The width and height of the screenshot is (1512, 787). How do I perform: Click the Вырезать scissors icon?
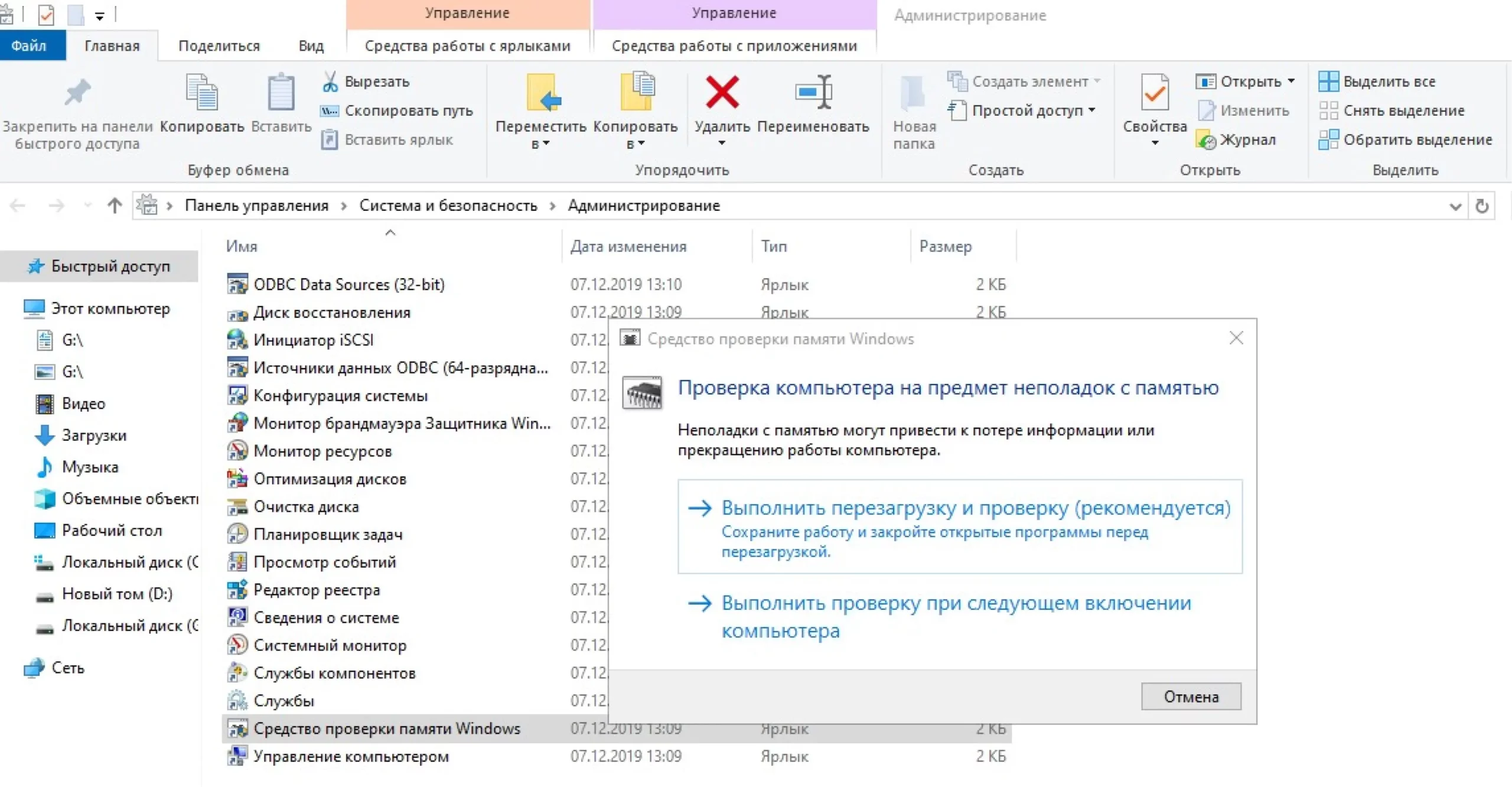click(330, 82)
